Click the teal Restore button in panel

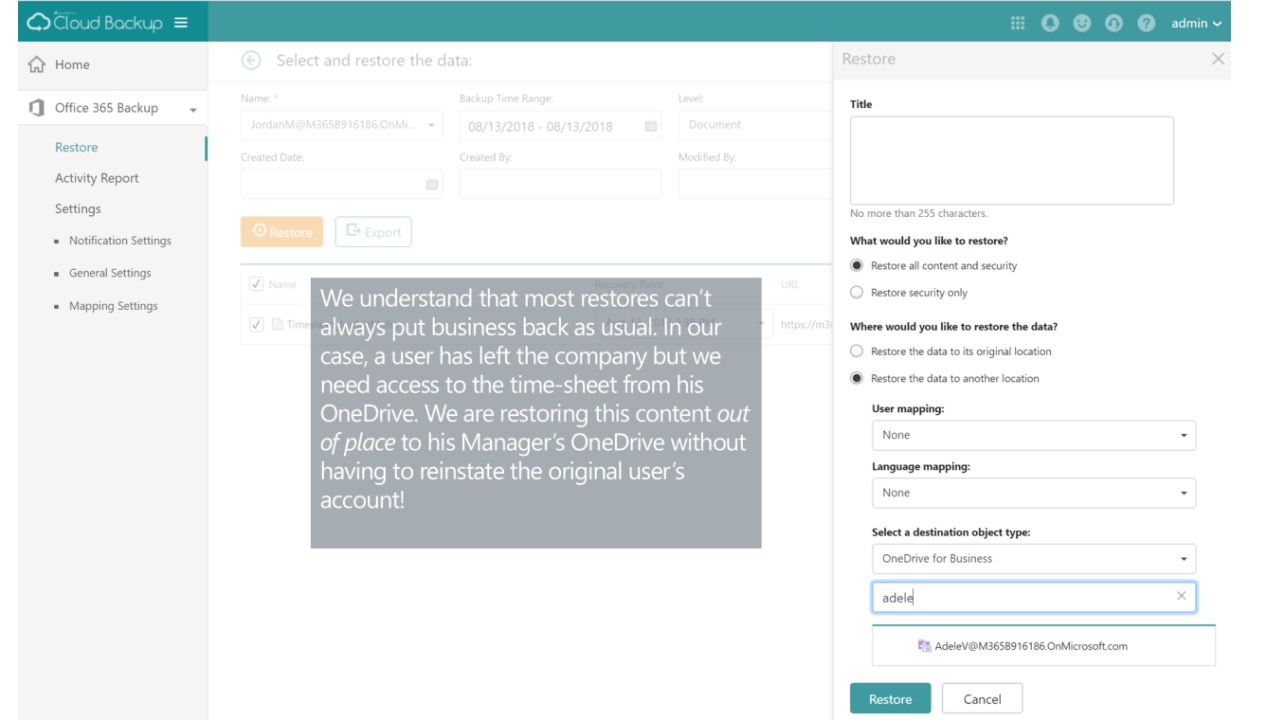tap(890, 699)
